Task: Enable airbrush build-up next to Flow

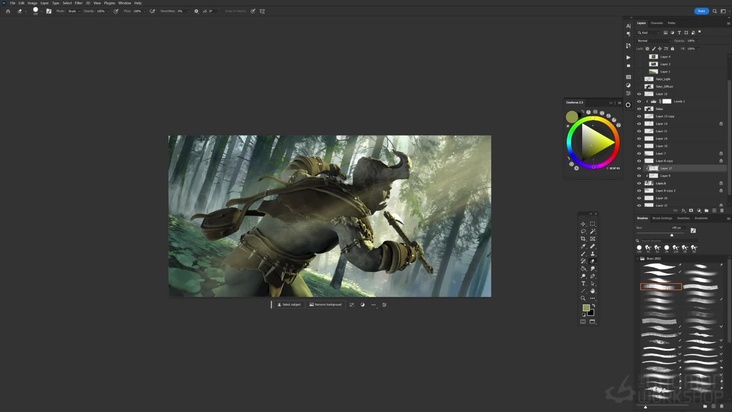Action: tap(152, 11)
